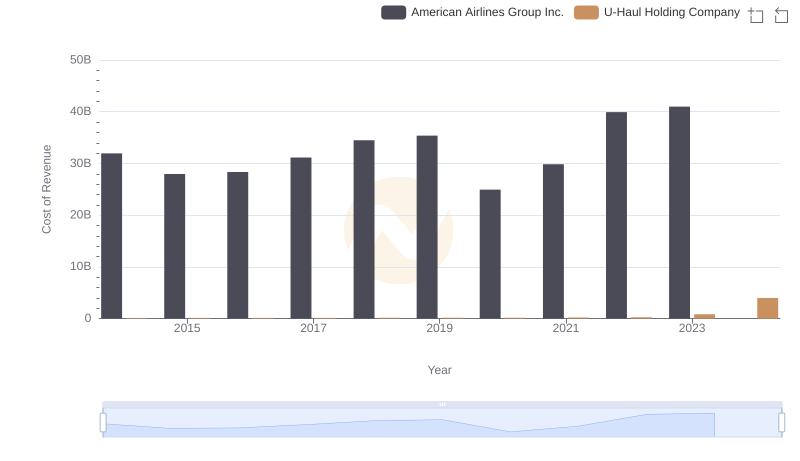Click American Airlines bar for 2023

click(679, 213)
